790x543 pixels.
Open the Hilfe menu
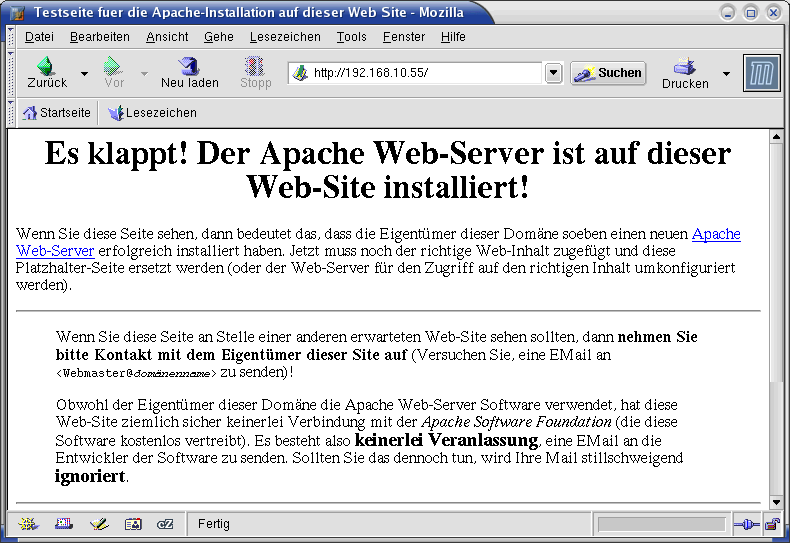pyautogui.click(x=453, y=37)
